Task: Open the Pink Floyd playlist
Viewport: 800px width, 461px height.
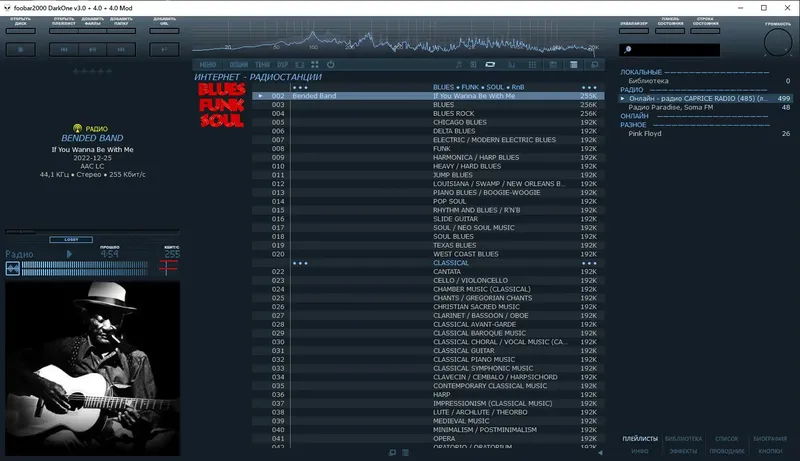Action: (x=706, y=134)
